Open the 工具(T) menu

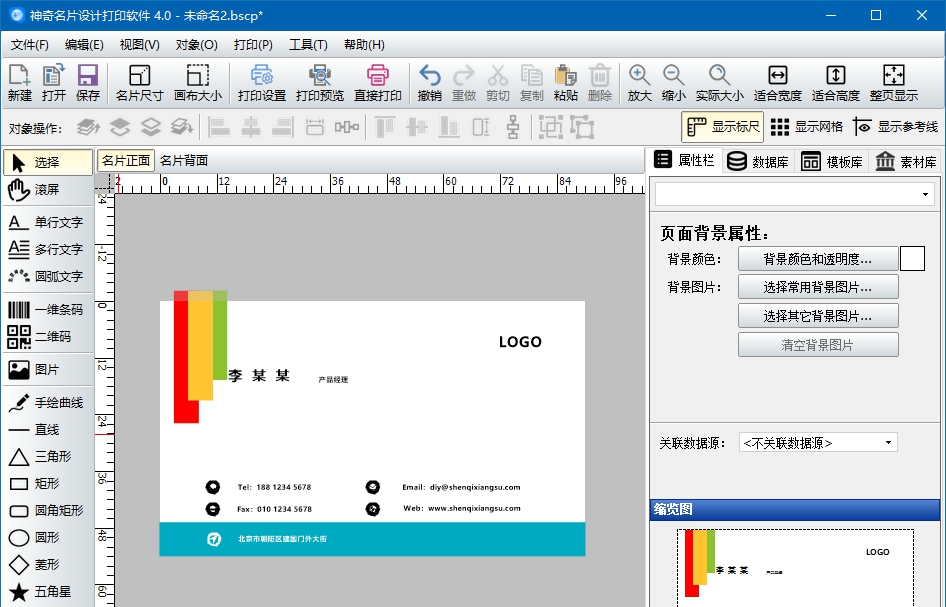coord(306,44)
